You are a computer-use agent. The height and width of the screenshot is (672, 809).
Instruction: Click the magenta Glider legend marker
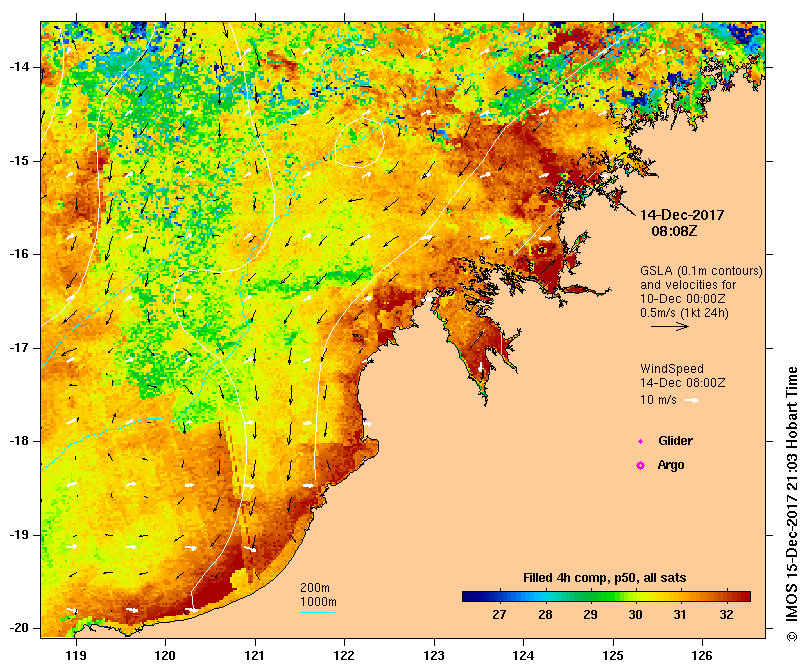click(x=640, y=441)
